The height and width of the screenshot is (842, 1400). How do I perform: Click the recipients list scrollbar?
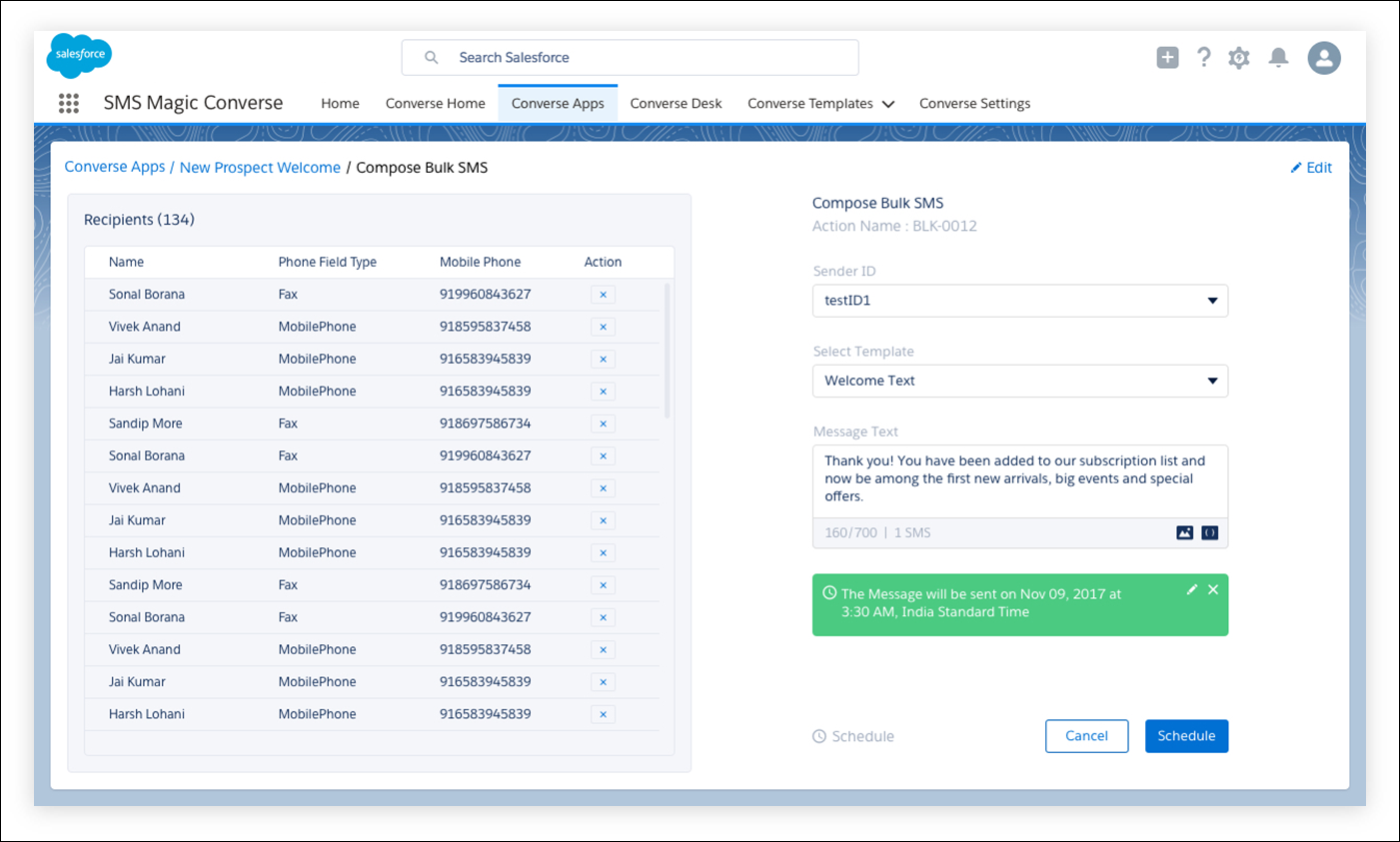click(667, 351)
